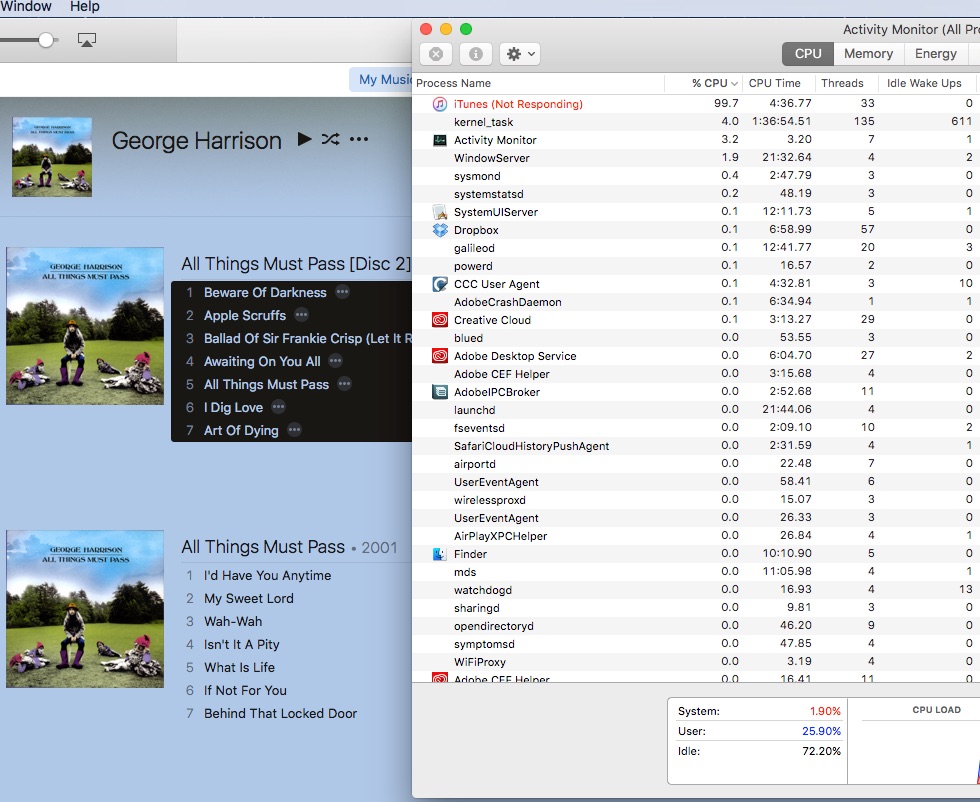Image resolution: width=980 pixels, height=802 pixels.
Task: Click the AirPlay icon in iTunes
Action: click(86, 40)
